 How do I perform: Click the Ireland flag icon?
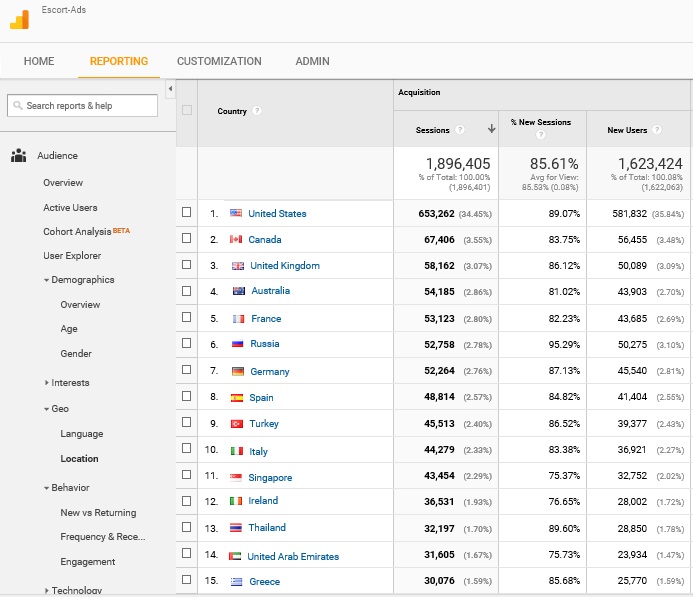[x=236, y=501]
